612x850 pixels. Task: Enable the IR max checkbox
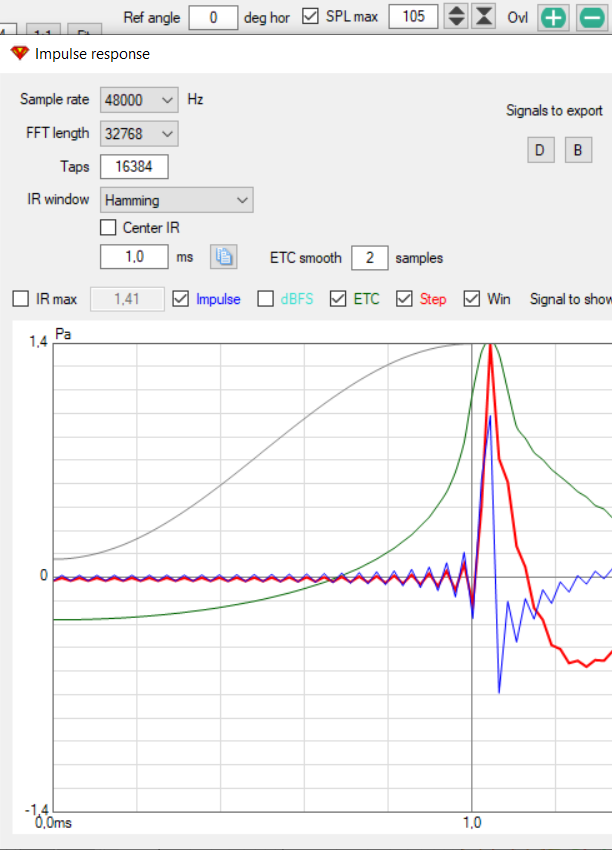(21, 299)
